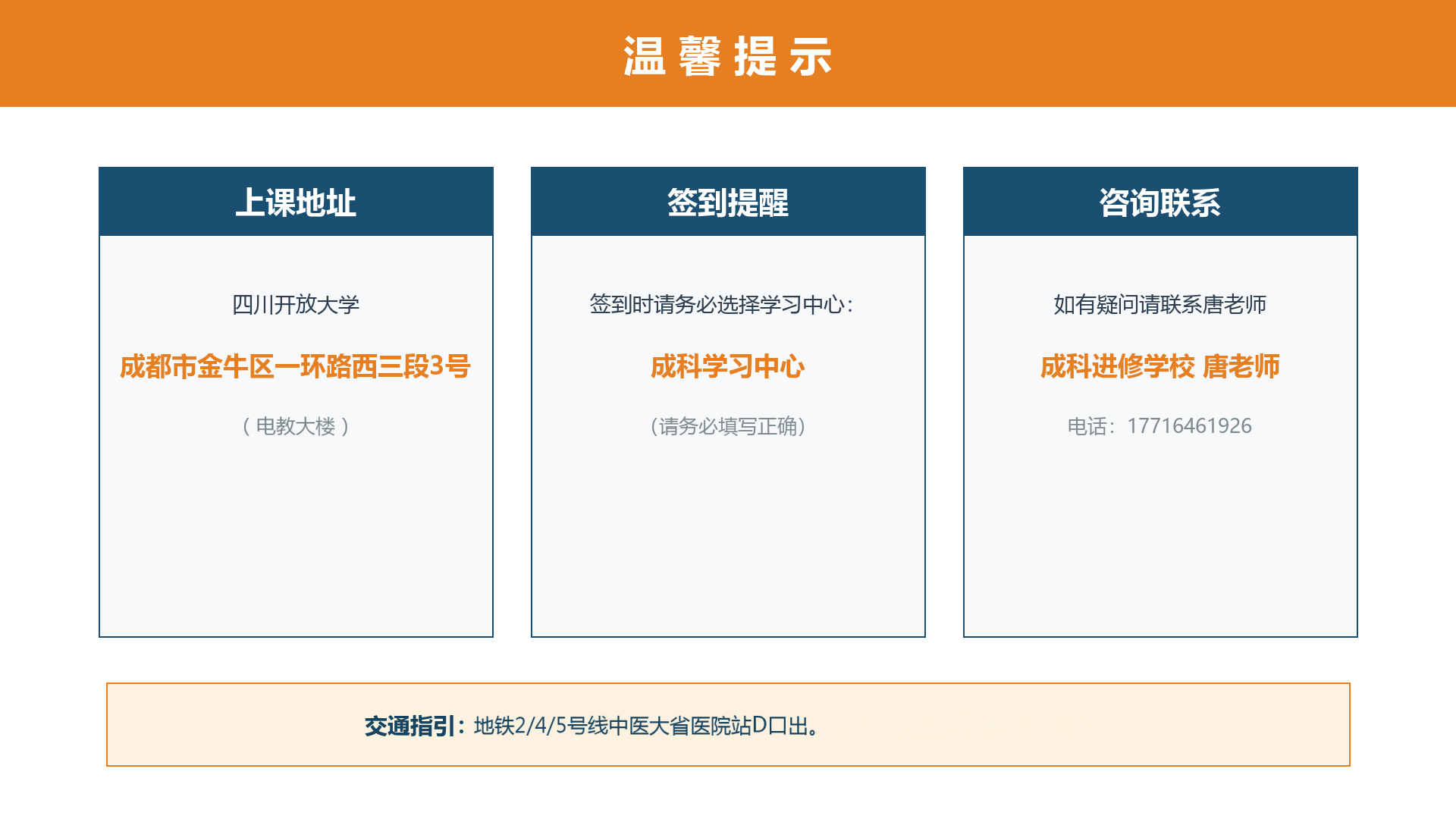Click the phone number 17716461926
The image size is (1456, 819).
click(x=1189, y=426)
